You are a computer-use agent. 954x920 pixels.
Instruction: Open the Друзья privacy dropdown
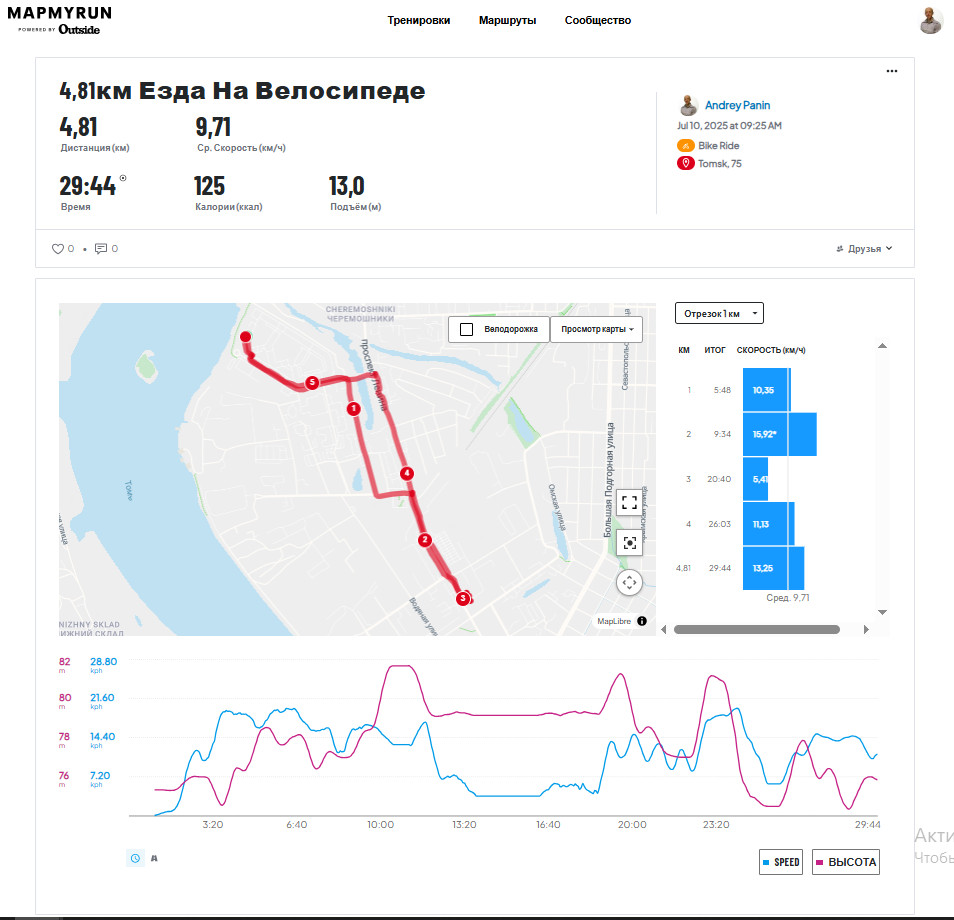864,248
